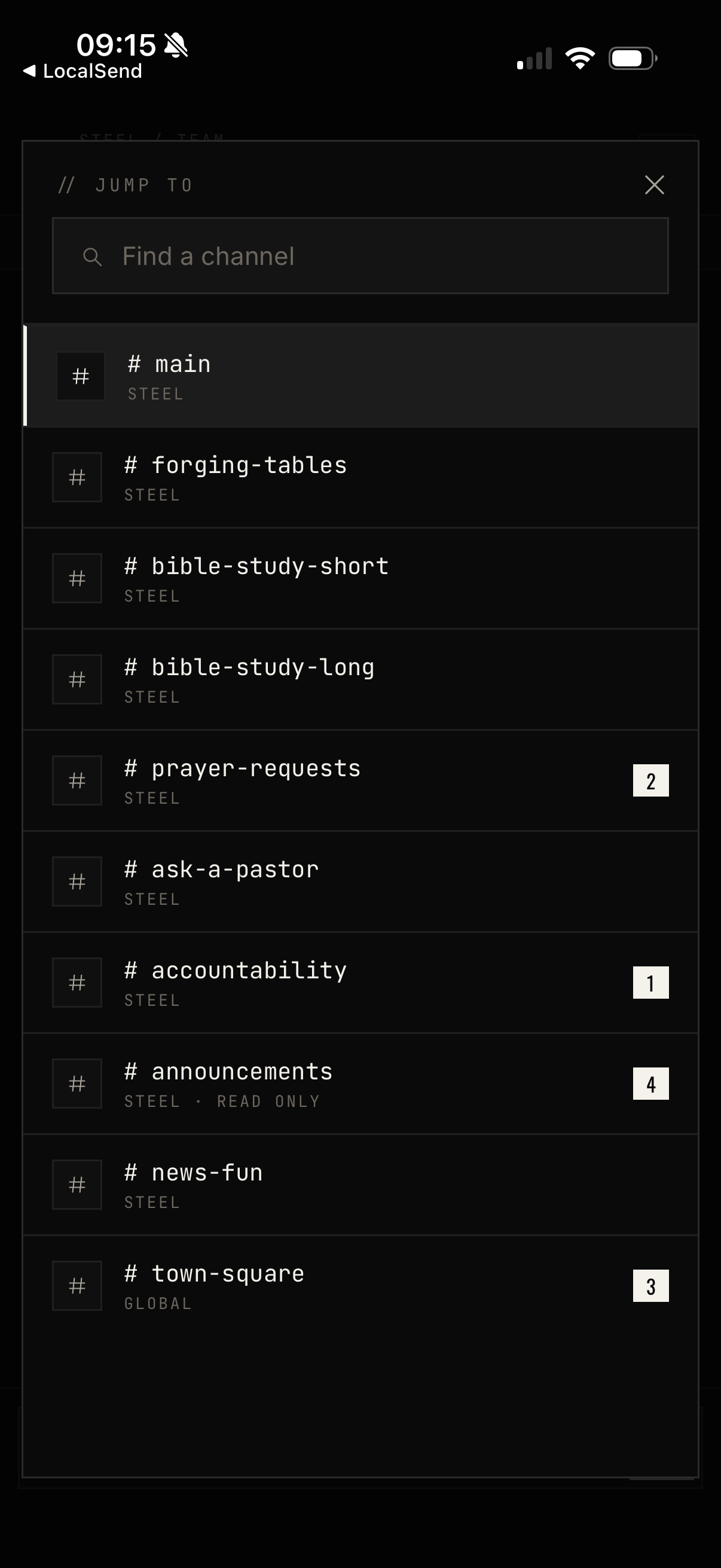Return to LocalSend via back link
The height and width of the screenshot is (1568, 721).
pos(82,71)
